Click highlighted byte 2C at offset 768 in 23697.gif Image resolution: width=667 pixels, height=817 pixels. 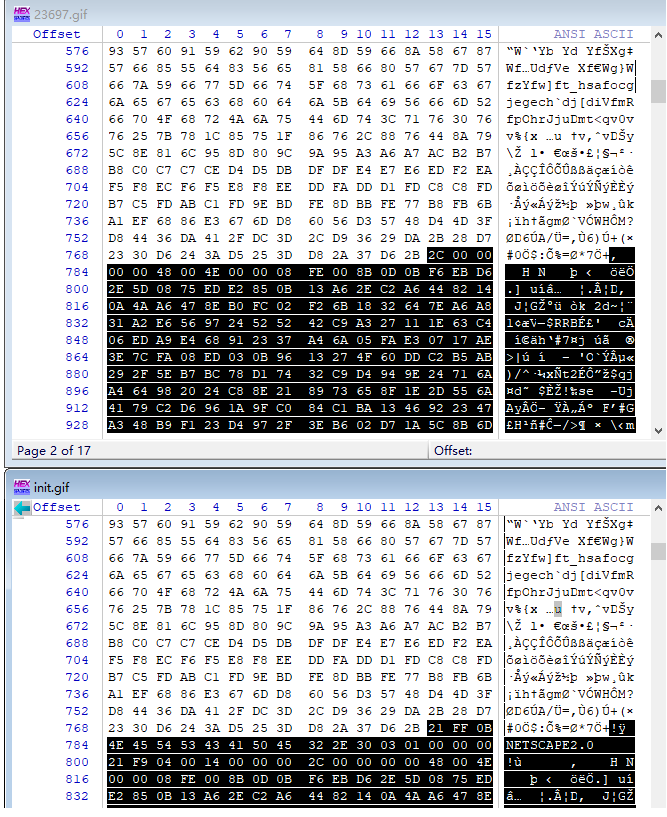point(436,255)
